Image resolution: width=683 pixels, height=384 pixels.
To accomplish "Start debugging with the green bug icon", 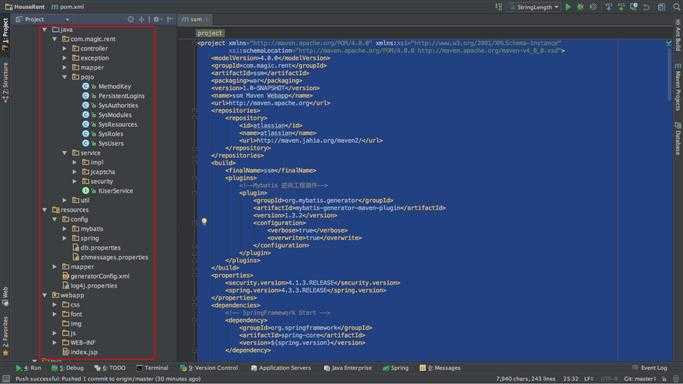I will [x=580, y=7].
